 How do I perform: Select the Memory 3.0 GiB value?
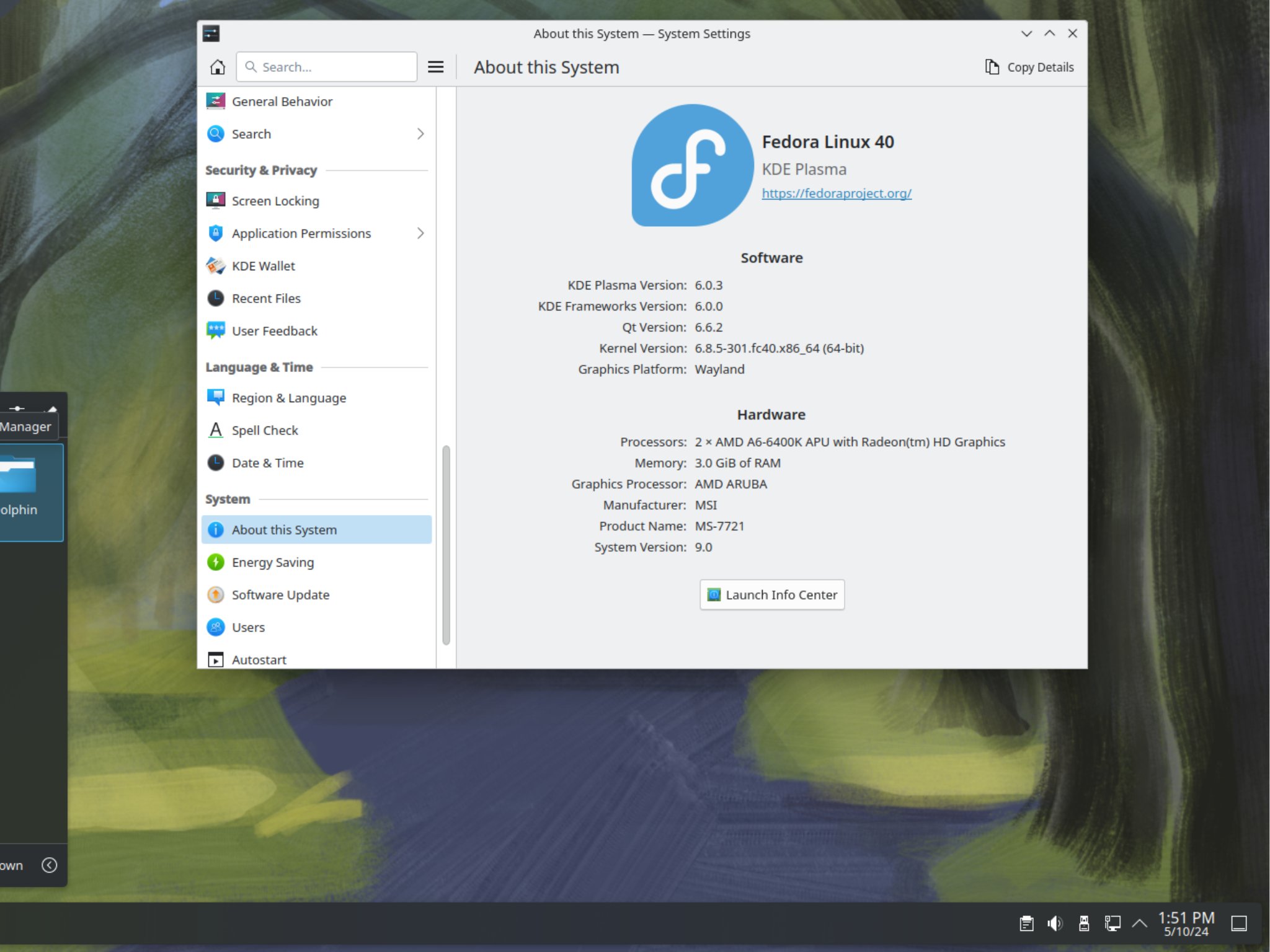click(738, 463)
